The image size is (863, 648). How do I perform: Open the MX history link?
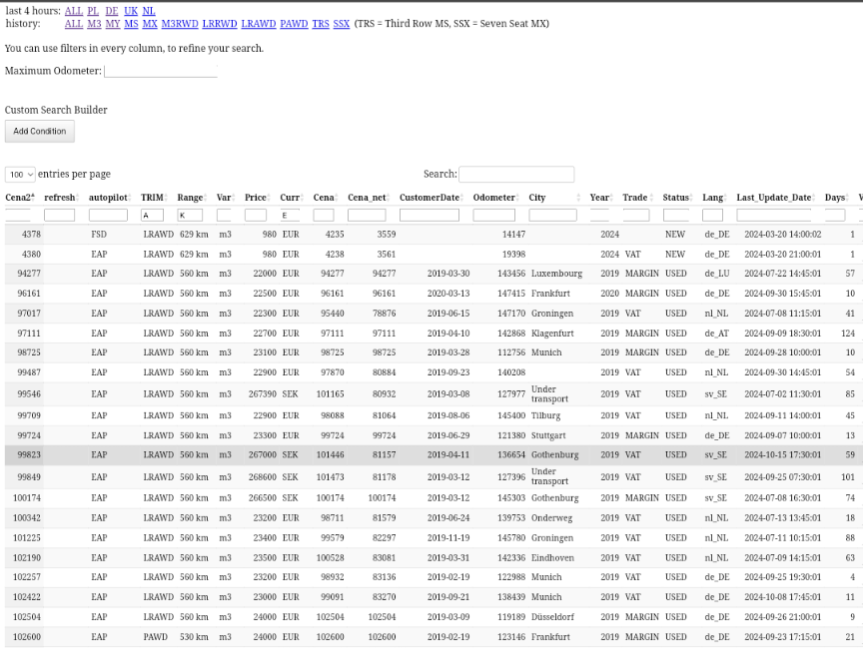(x=150, y=24)
